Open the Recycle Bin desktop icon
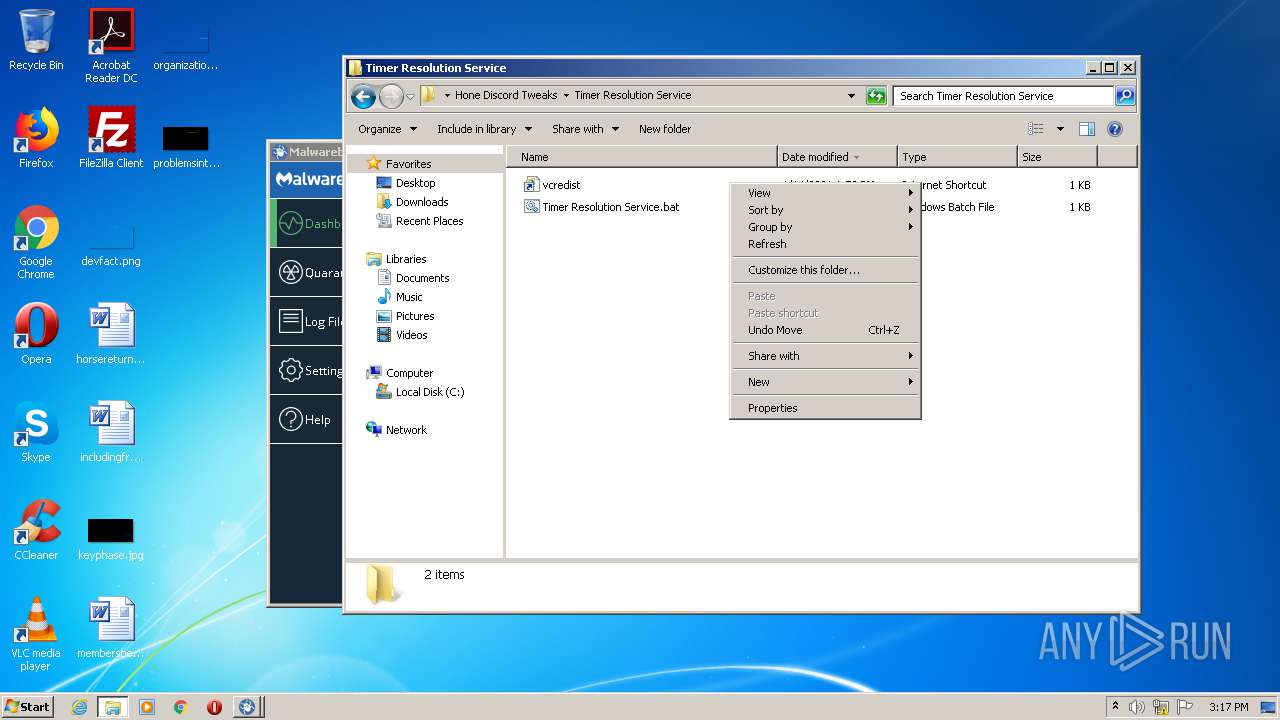This screenshot has height=720, width=1280. pyautogui.click(x=36, y=40)
